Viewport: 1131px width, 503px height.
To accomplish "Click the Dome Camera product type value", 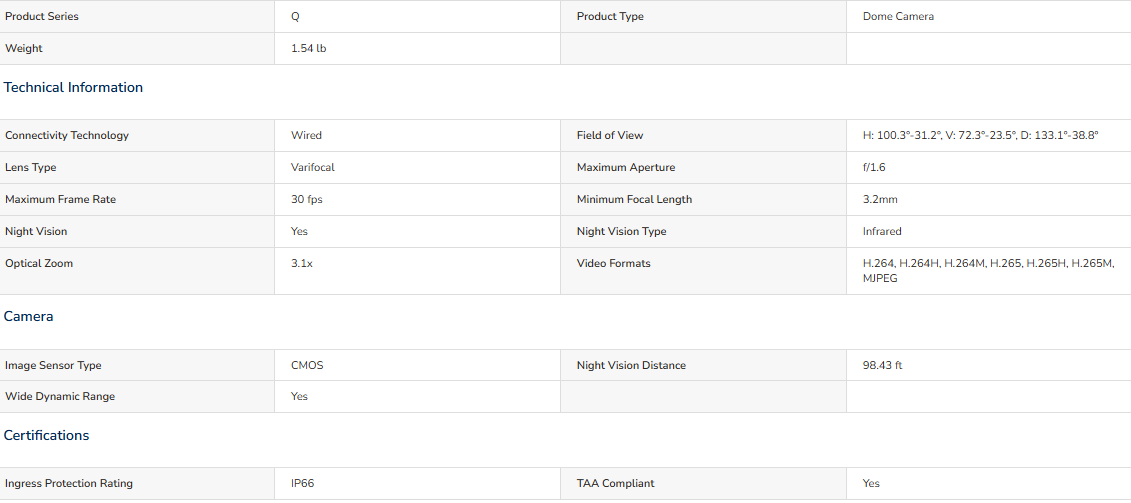I will click(x=898, y=17).
